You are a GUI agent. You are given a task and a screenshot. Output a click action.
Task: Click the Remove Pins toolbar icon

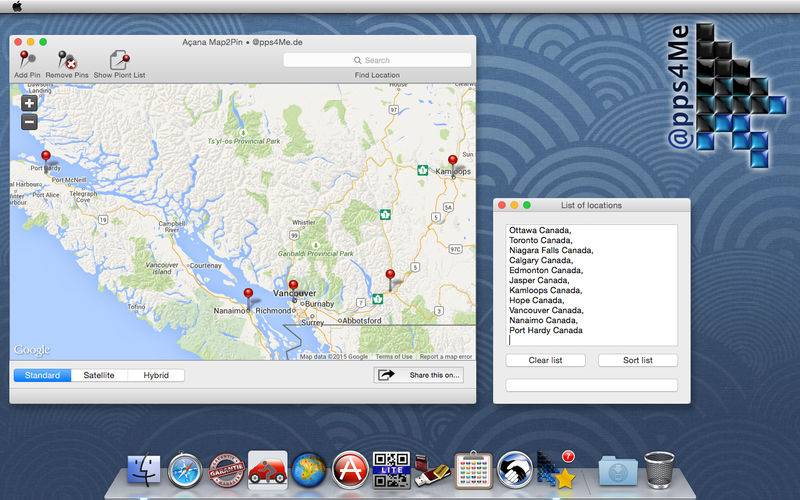(x=67, y=60)
